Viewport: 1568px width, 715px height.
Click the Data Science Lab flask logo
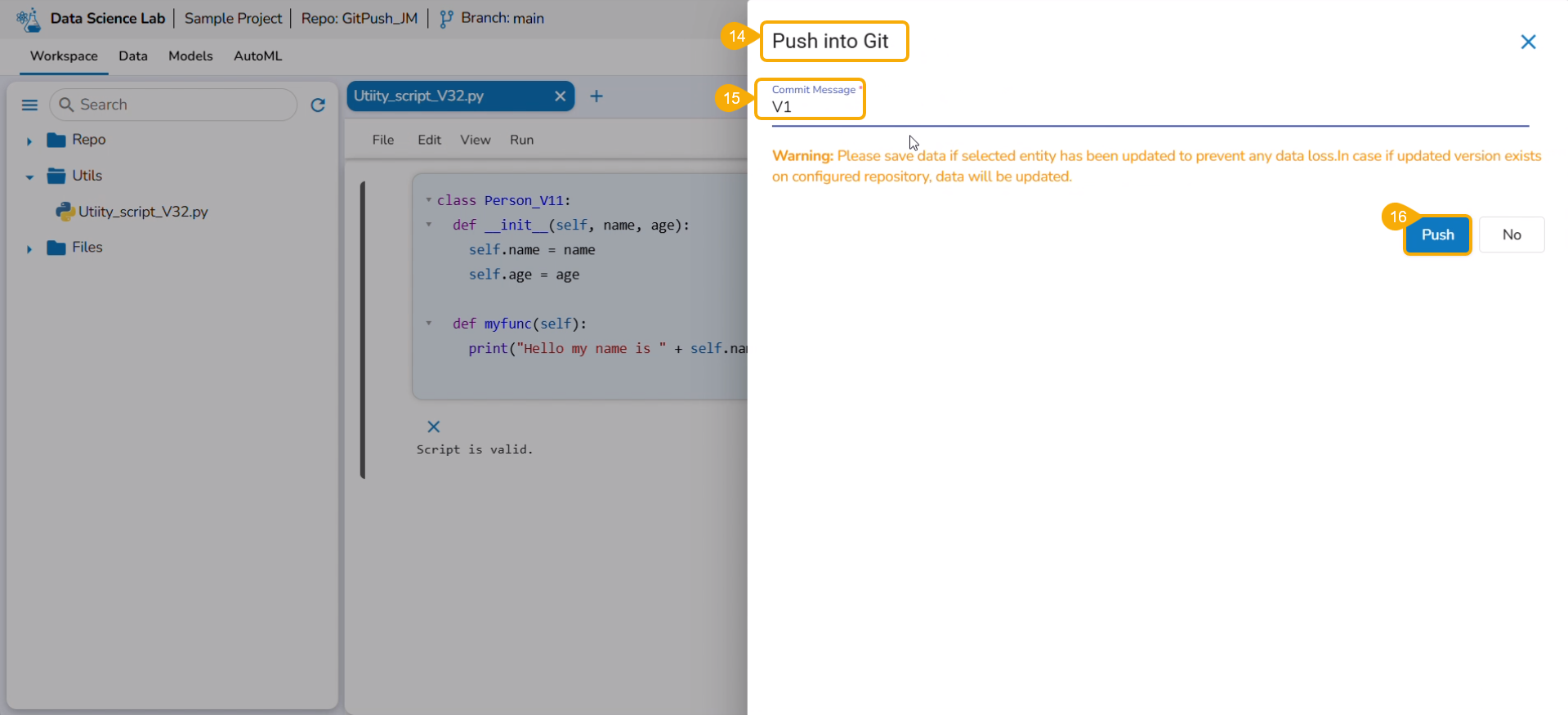(29, 19)
